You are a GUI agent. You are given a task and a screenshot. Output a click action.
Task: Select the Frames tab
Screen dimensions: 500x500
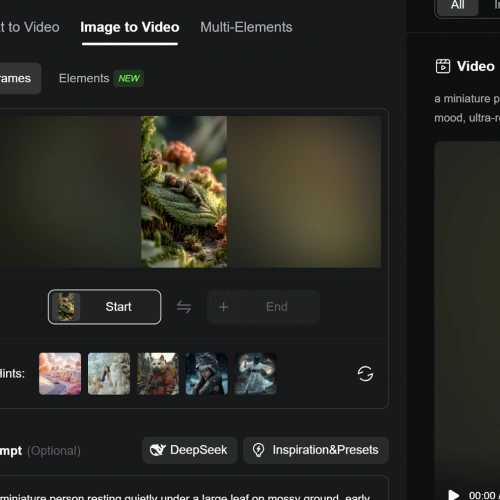(15, 78)
